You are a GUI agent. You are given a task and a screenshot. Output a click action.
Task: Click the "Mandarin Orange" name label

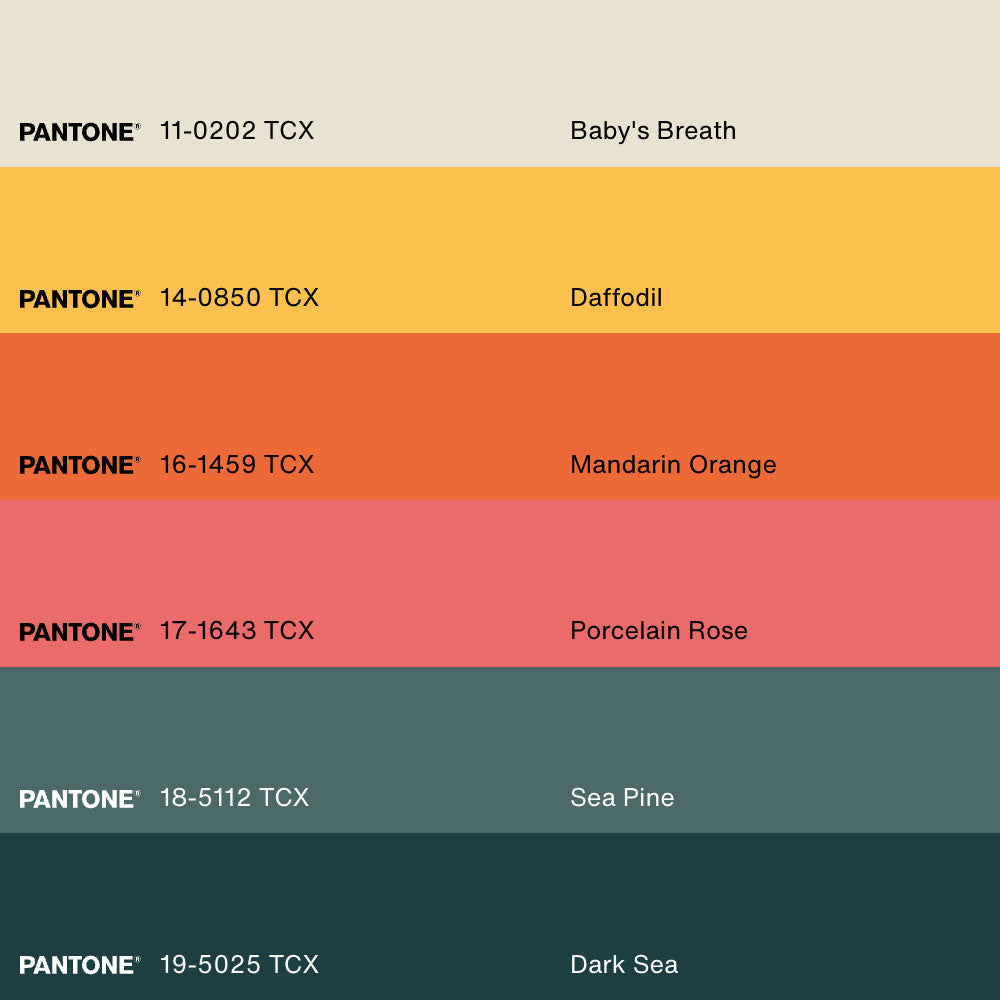click(x=673, y=465)
